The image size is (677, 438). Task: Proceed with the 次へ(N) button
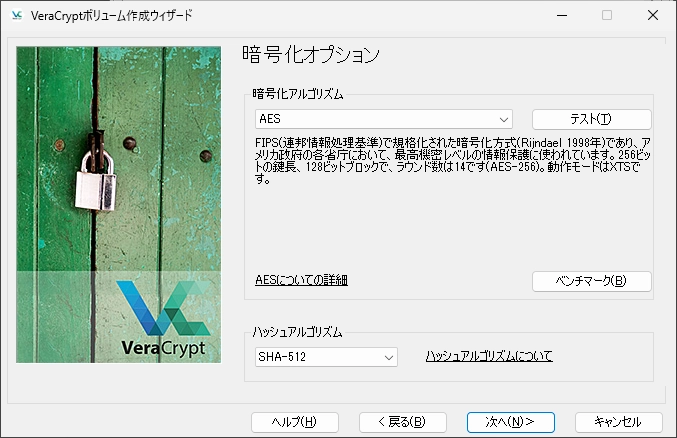510,422
